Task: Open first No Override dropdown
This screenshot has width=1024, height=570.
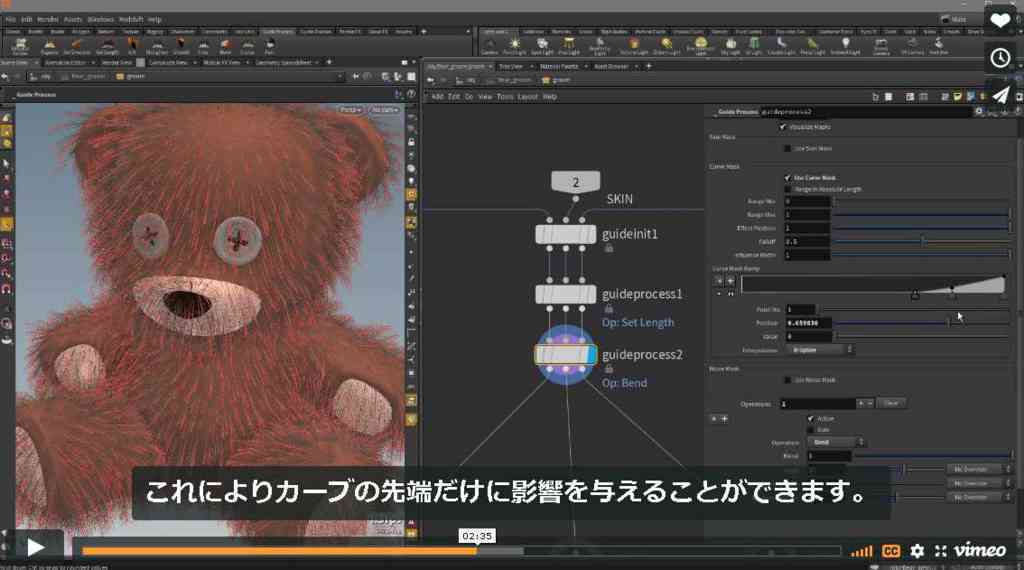Action: tap(978, 469)
